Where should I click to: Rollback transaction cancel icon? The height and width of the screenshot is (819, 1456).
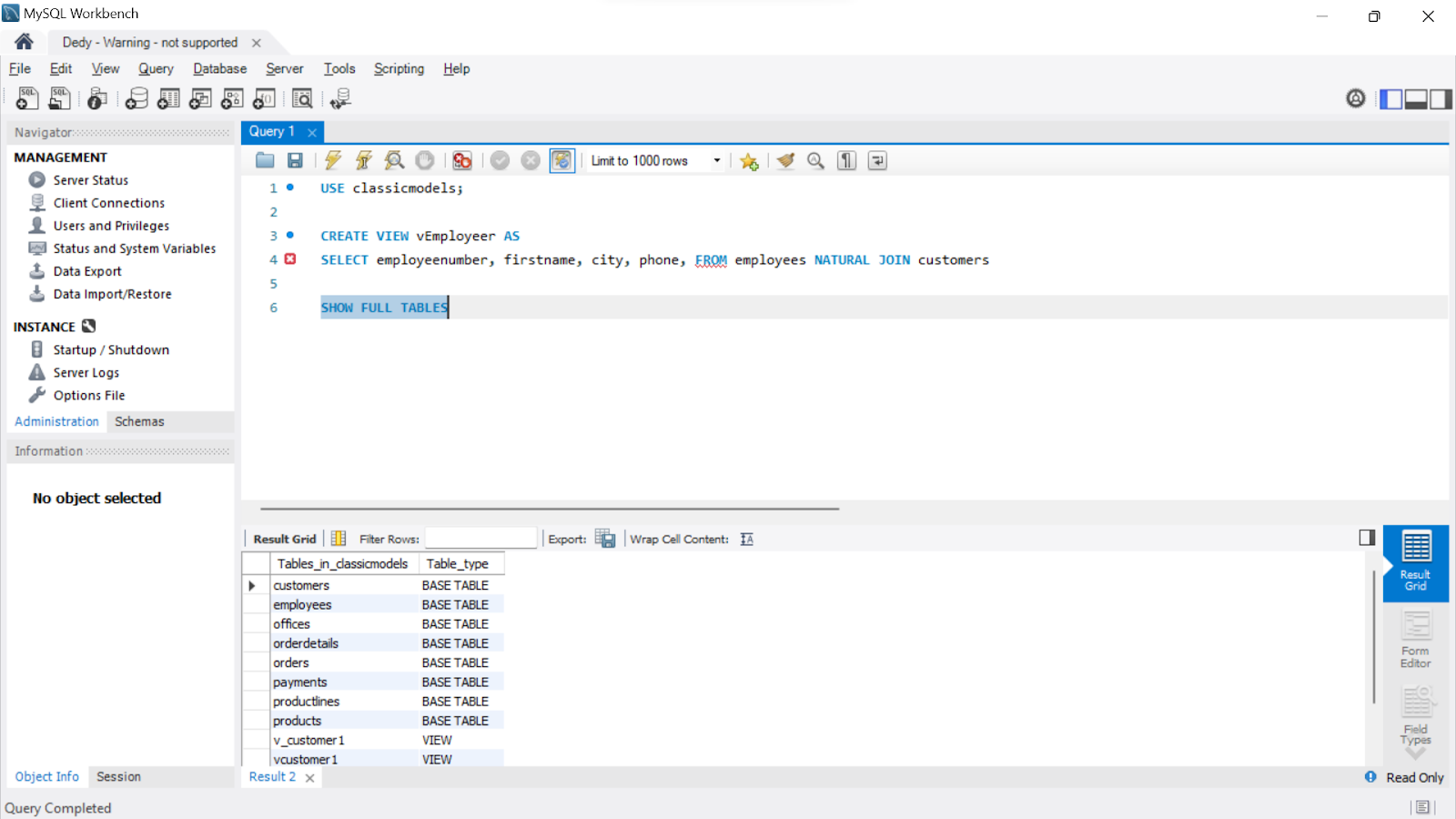tap(531, 160)
